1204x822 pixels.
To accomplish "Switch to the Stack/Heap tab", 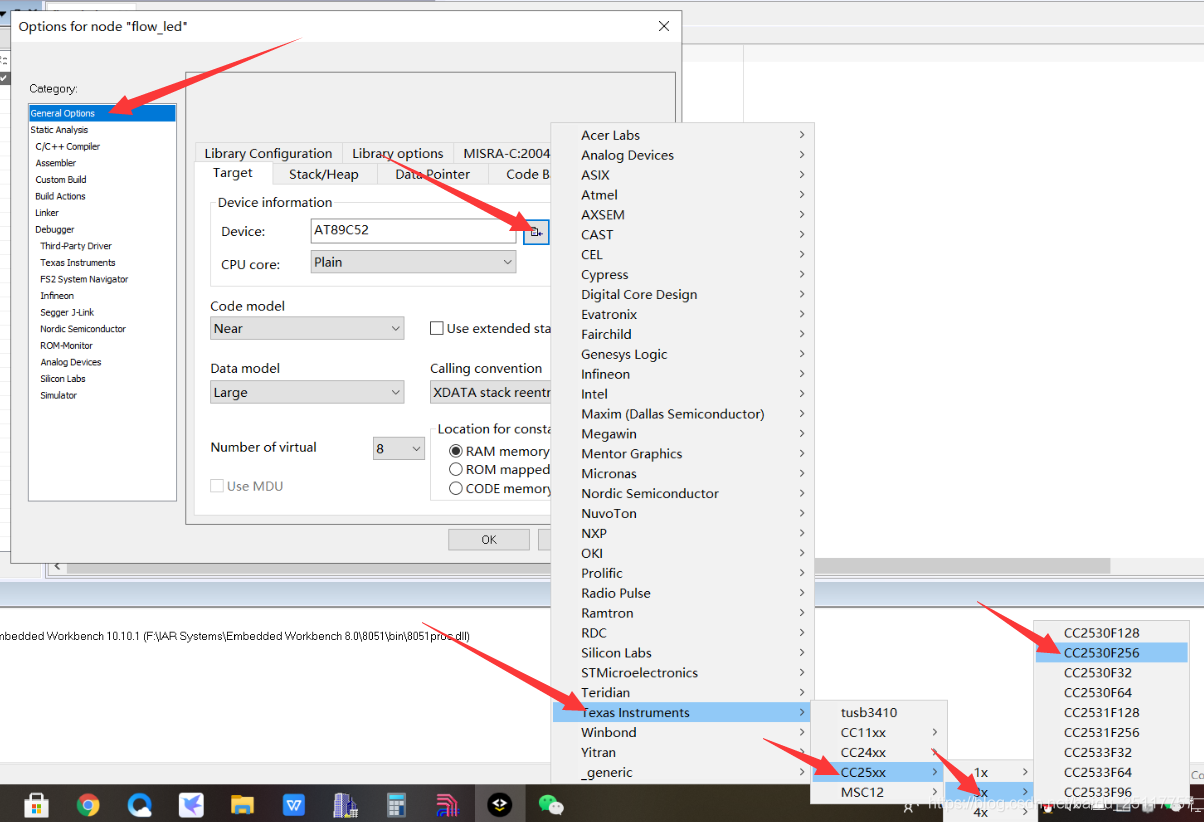I will coord(323,174).
